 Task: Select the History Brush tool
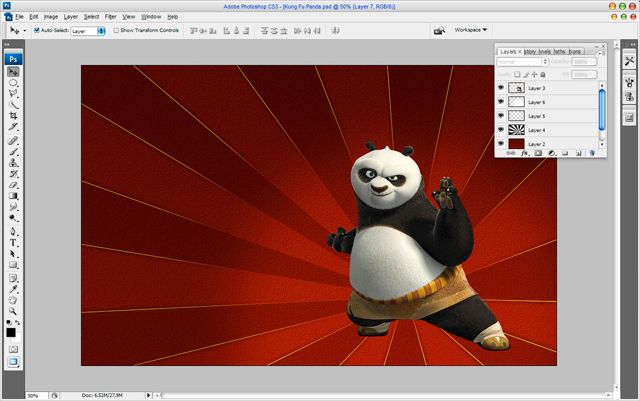[x=13, y=174]
